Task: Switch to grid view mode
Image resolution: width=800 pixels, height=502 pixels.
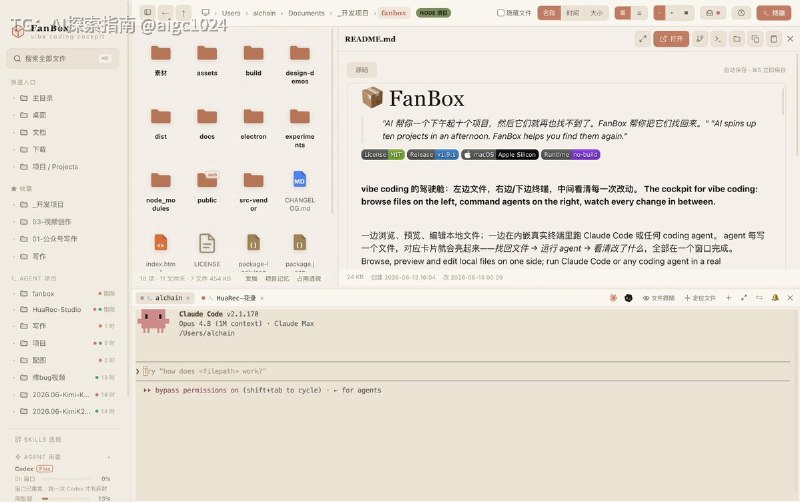Action: point(622,13)
